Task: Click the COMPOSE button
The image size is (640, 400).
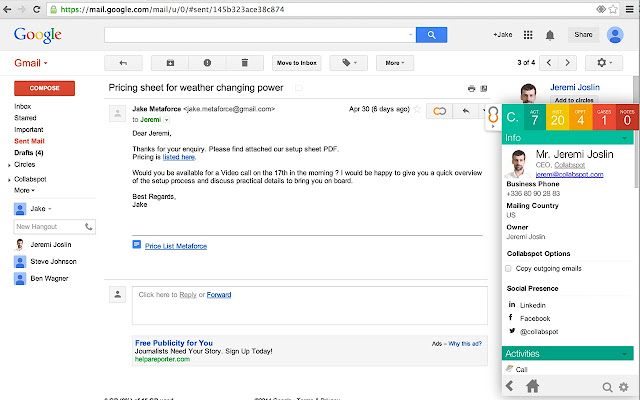Action: 44,88
